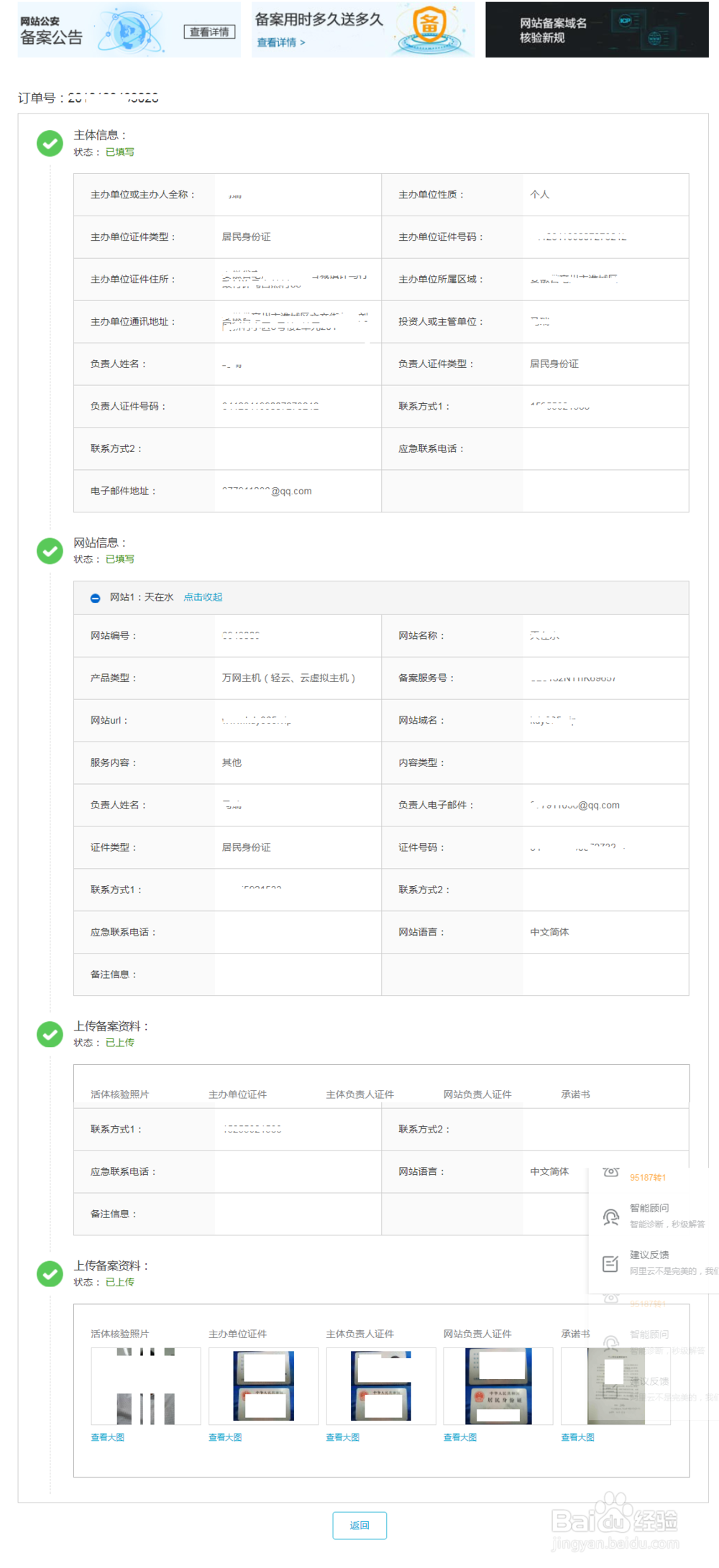Click the 主办单位通讯地址 label
The width and height of the screenshot is (719, 1568).
pos(133,322)
